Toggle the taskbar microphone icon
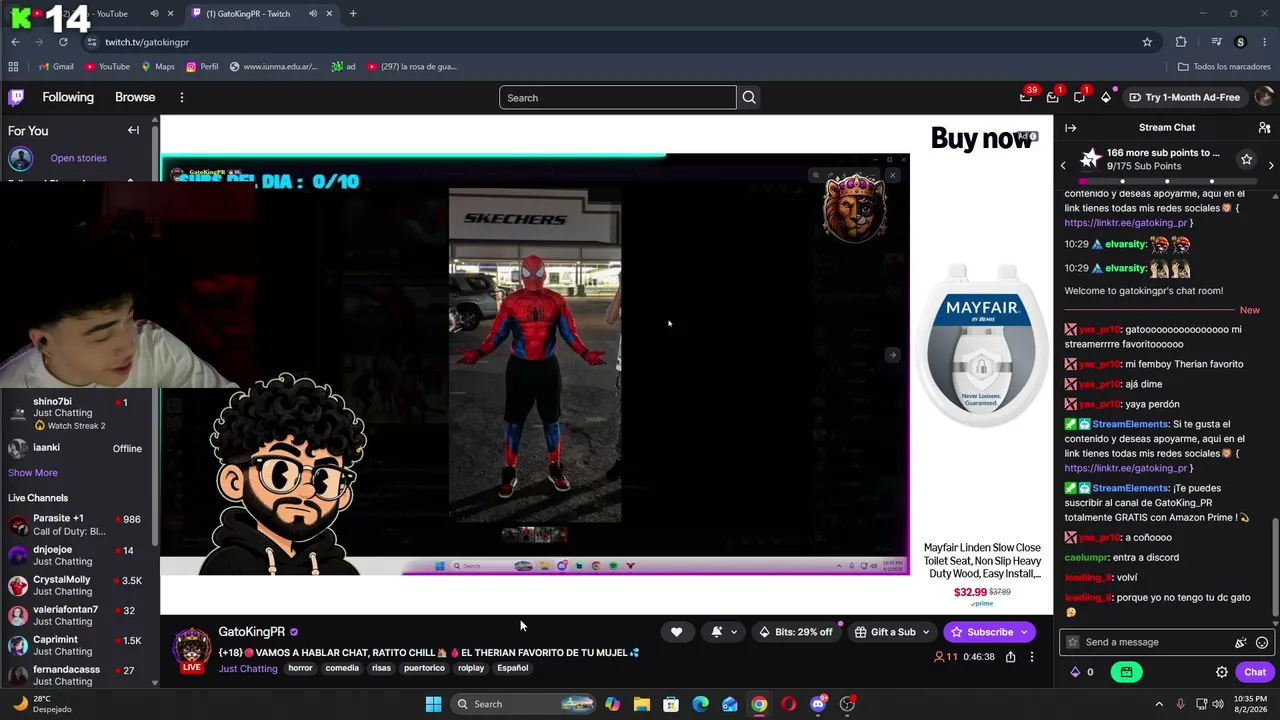Image resolution: width=1280 pixels, height=720 pixels. point(1180,704)
